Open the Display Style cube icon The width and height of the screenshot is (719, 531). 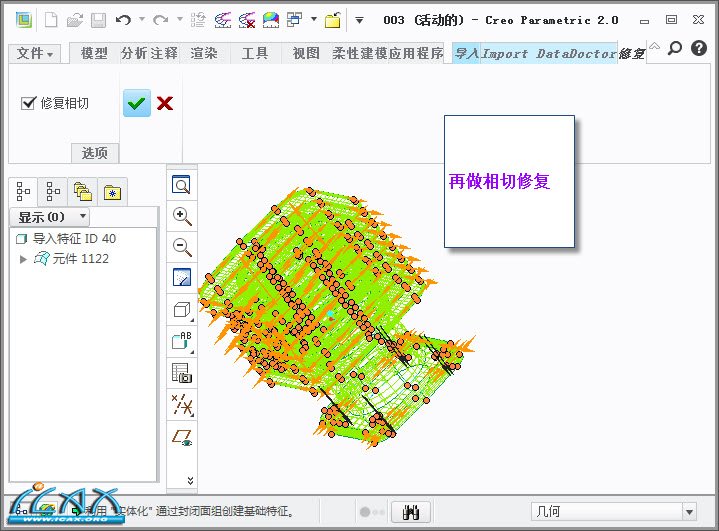182,310
